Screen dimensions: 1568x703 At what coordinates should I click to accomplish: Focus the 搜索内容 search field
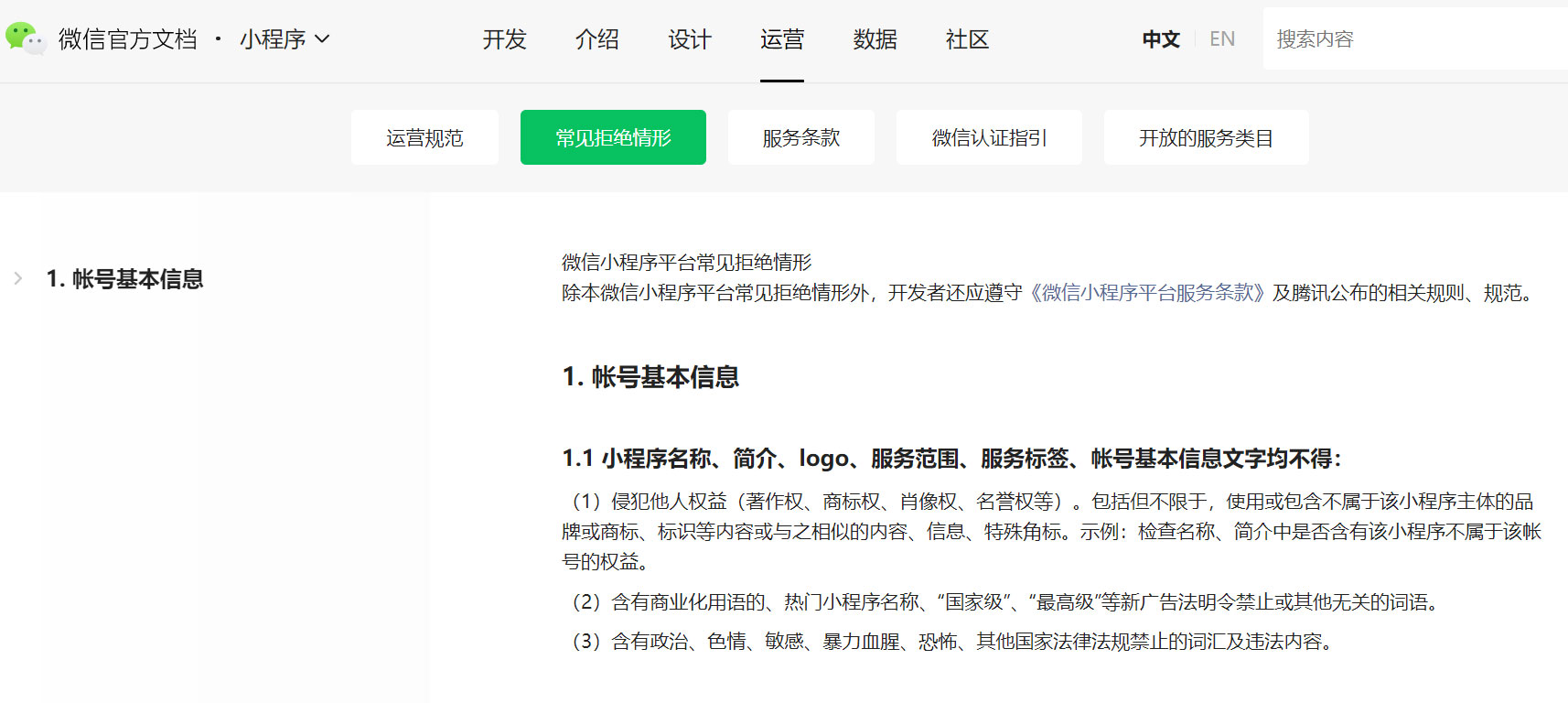pos(1415,38)
